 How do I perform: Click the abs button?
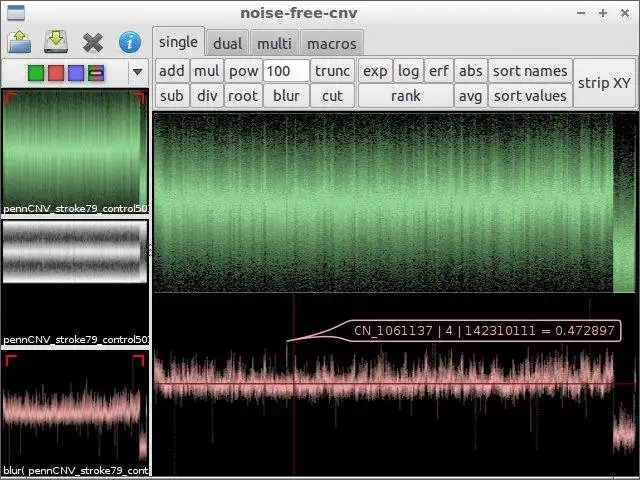[471, 71]
